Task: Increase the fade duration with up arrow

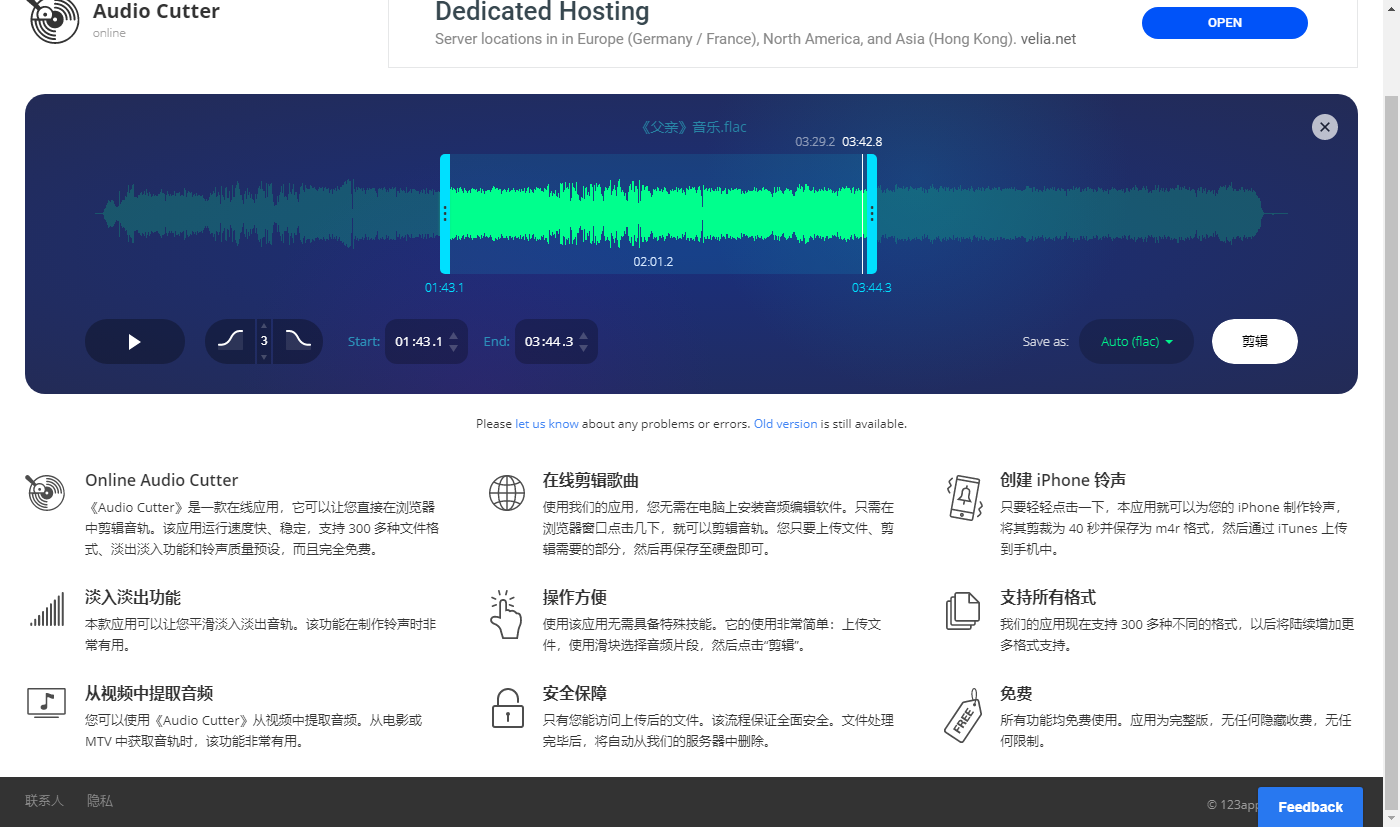Action: tap(264, 327)
